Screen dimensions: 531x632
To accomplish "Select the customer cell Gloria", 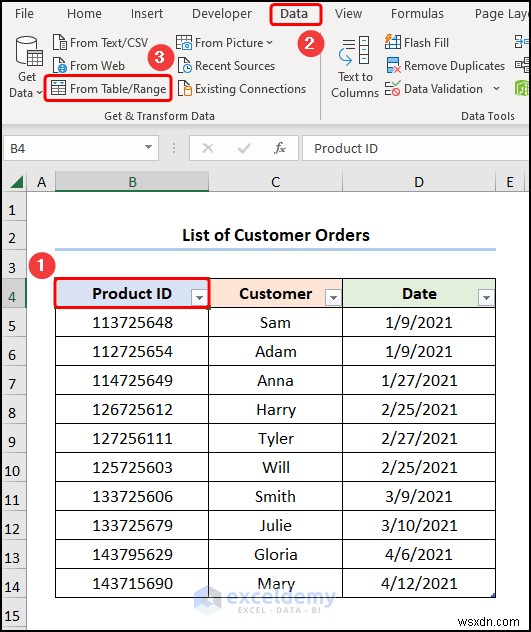I will pyautogui.click(x=276, y=555).
